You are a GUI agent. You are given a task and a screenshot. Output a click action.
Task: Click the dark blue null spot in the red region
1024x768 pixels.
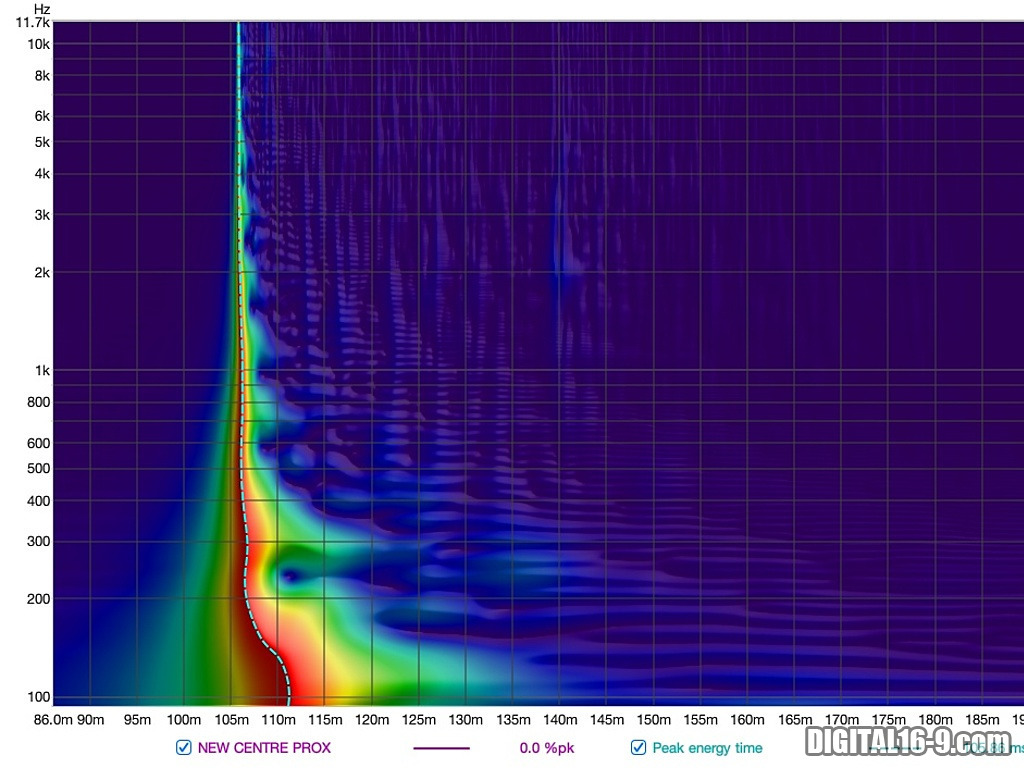coord(289,575)
